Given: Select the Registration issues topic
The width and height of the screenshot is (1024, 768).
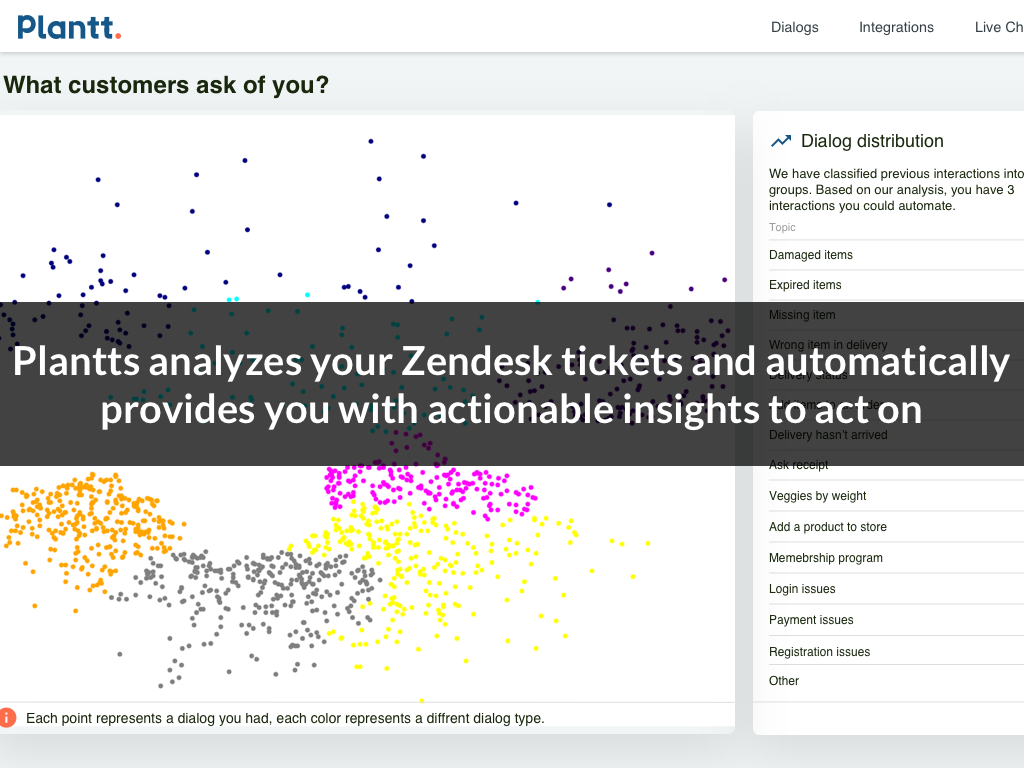Looking at the screenshot, I should (819, 652).
